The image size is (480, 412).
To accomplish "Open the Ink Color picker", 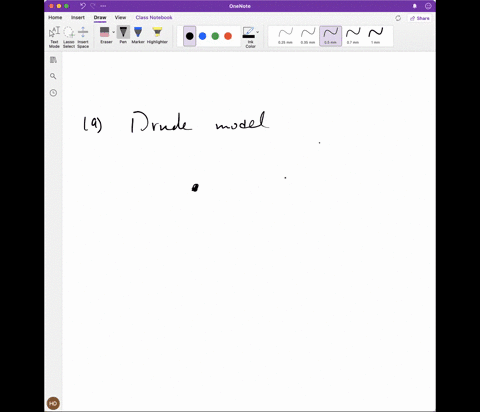I will 249,37.
